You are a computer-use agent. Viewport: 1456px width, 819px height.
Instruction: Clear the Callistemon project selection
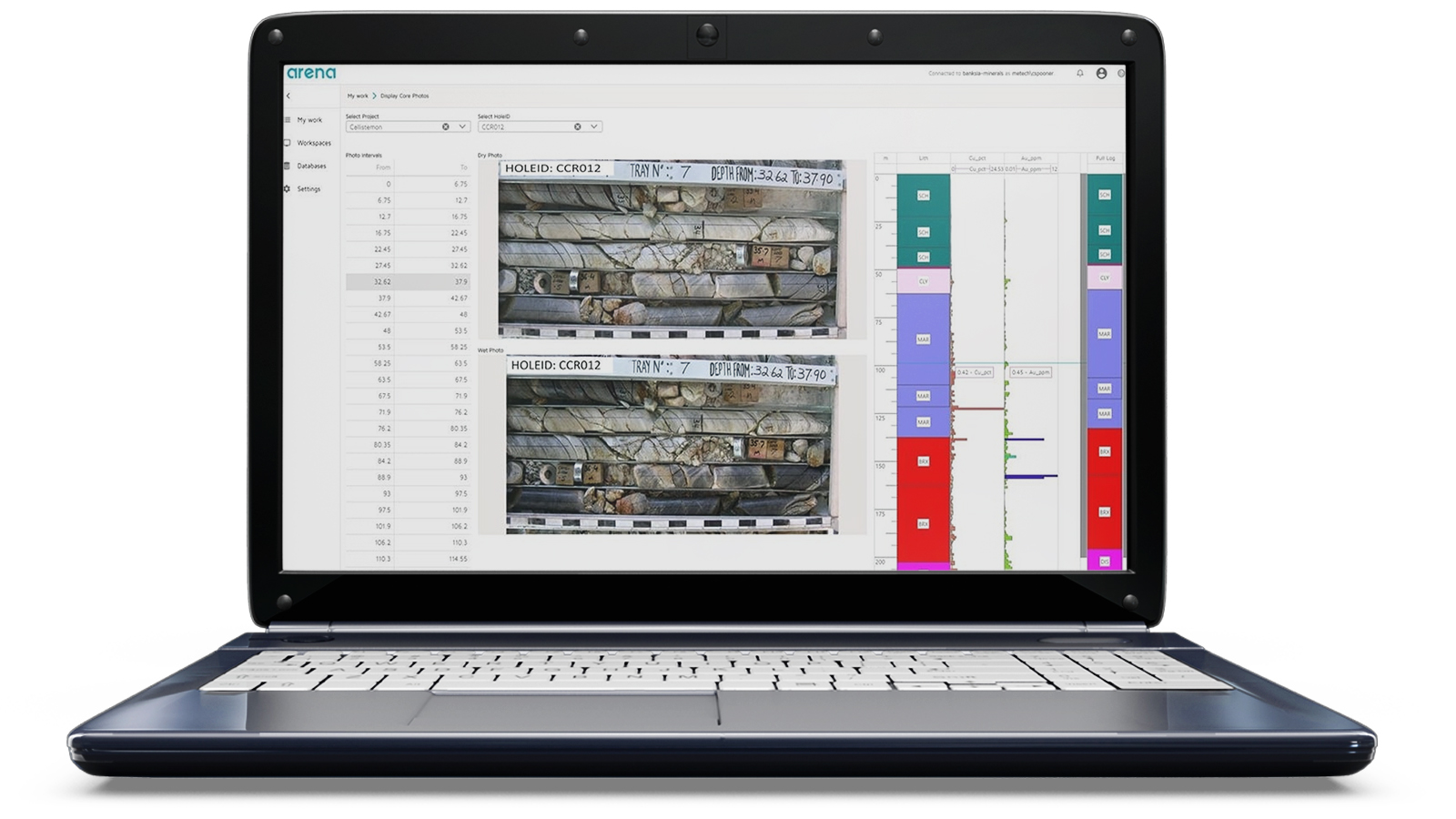pyautogui.click(x=445, y=126)
